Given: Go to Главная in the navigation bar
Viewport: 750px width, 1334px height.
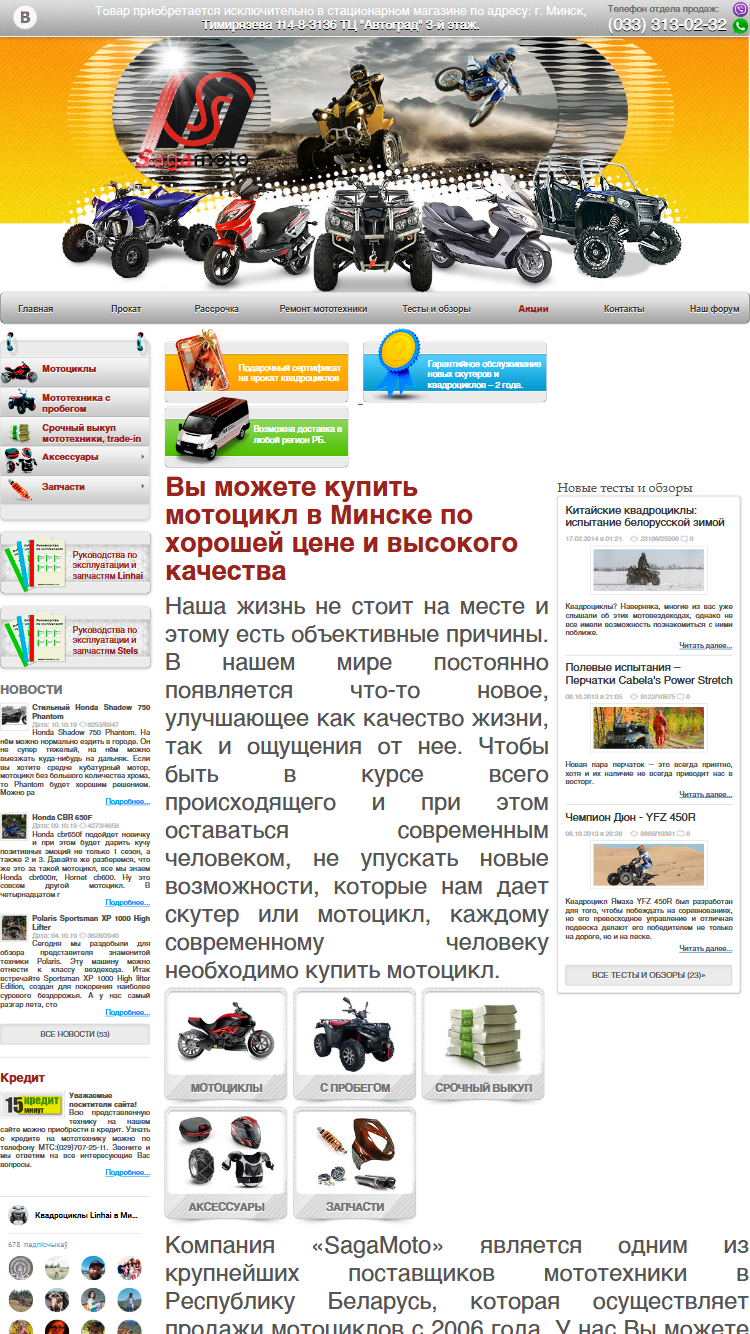Looking at the screenshot, I should click(x=36, y=309).
